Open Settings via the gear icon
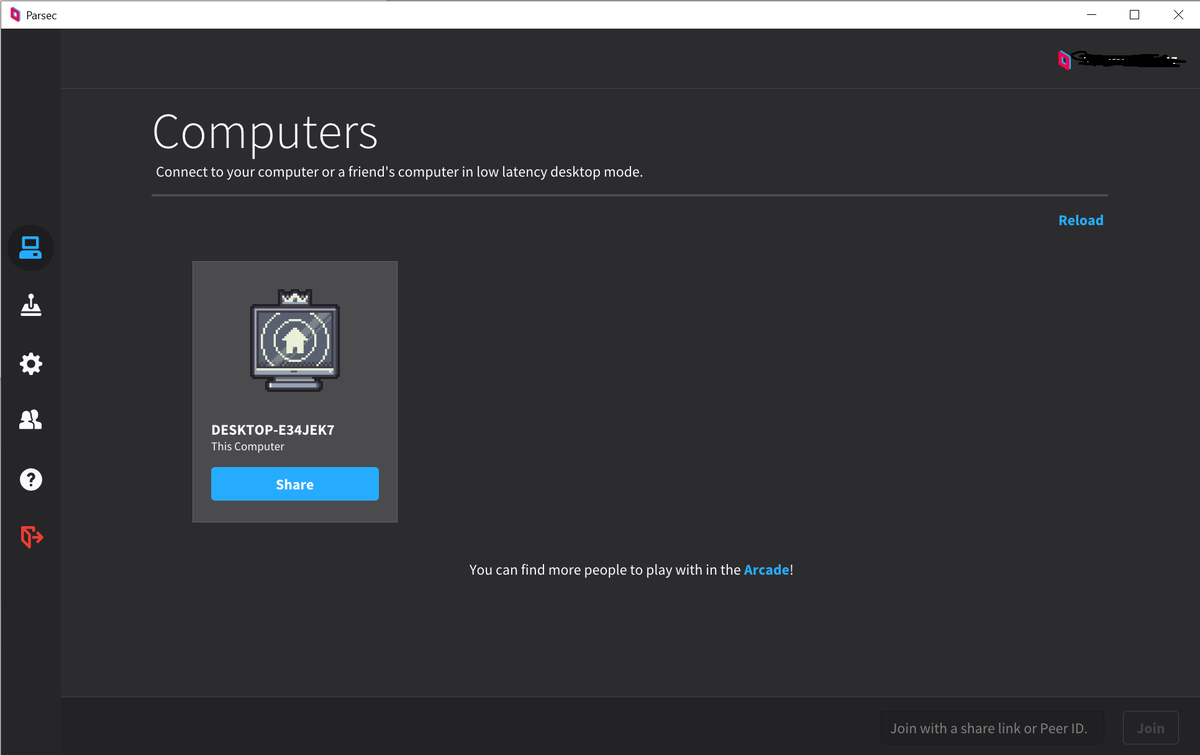1200x755 pixels. pos(31,363)
